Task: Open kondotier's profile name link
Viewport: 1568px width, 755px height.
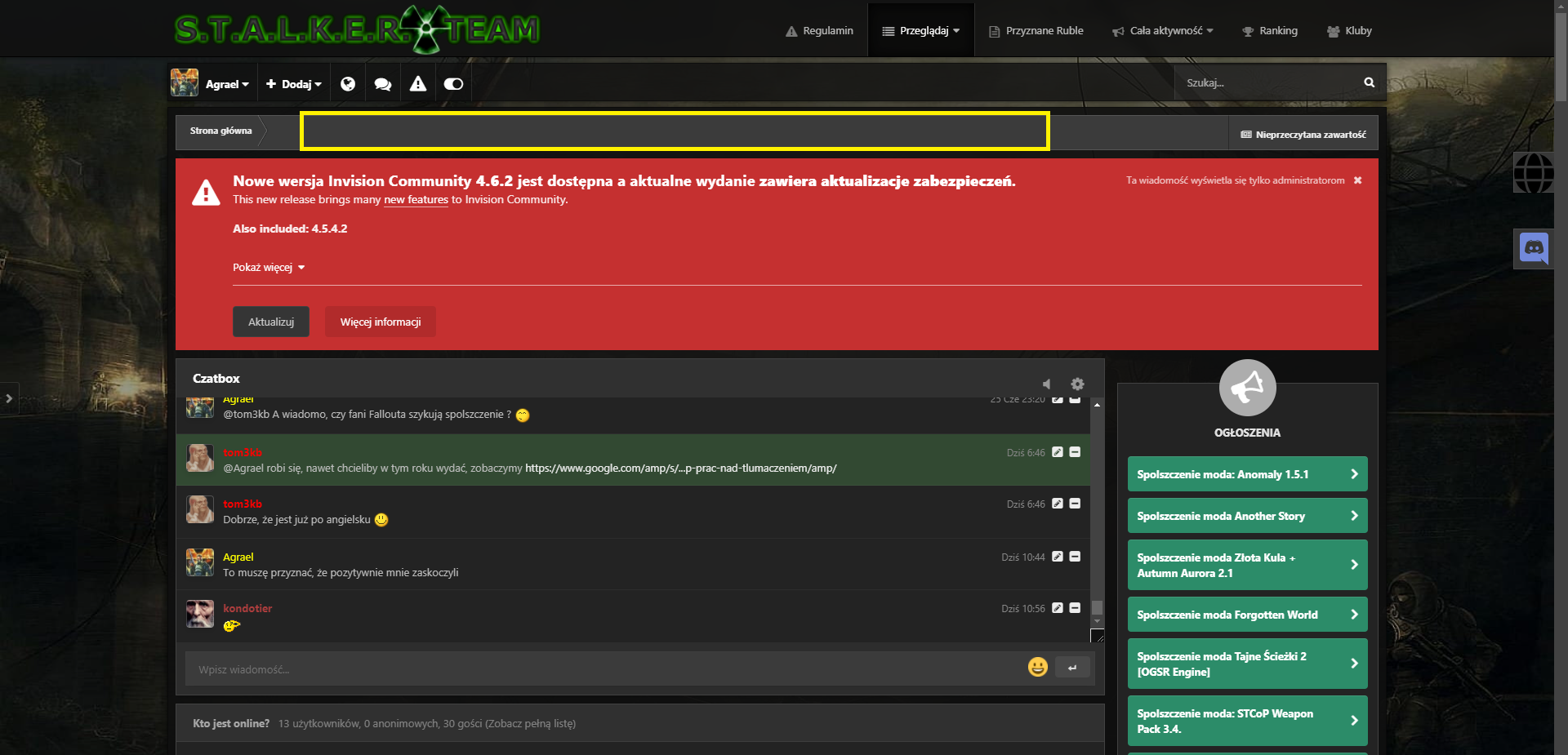Action: (x=247, y=608)
